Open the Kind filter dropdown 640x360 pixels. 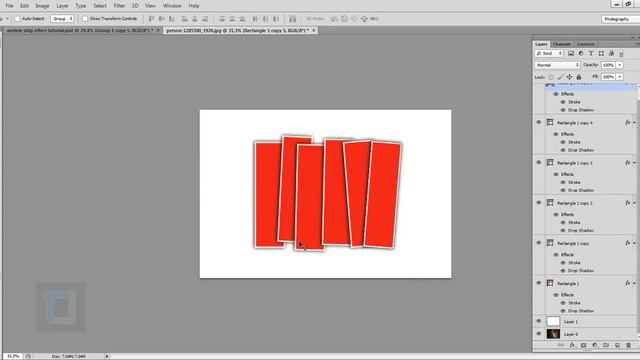click(549, 53)
